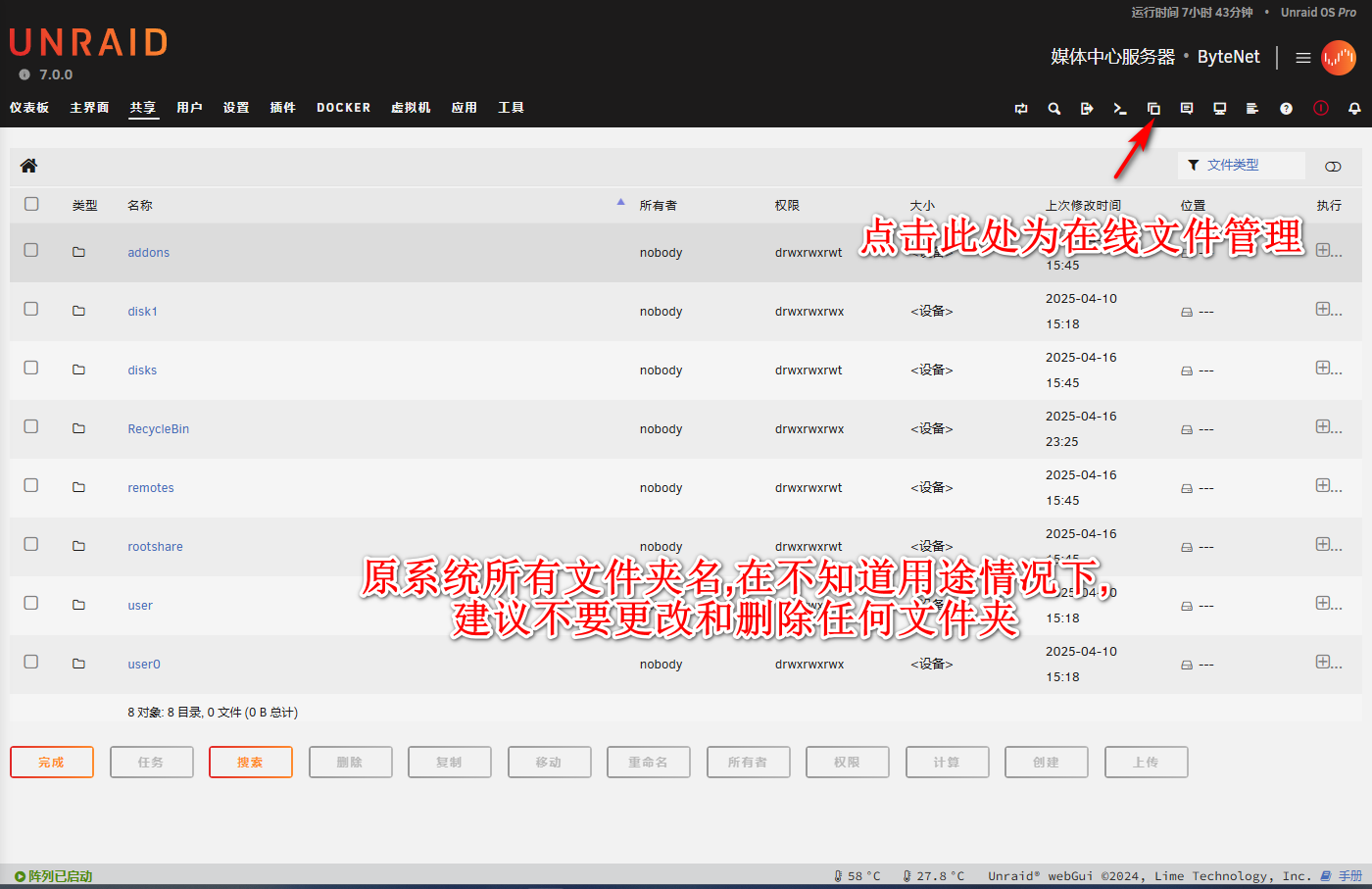Check the select-all checkbox in the header
The image size is (1372, 889).
click(x=31, y=204)
